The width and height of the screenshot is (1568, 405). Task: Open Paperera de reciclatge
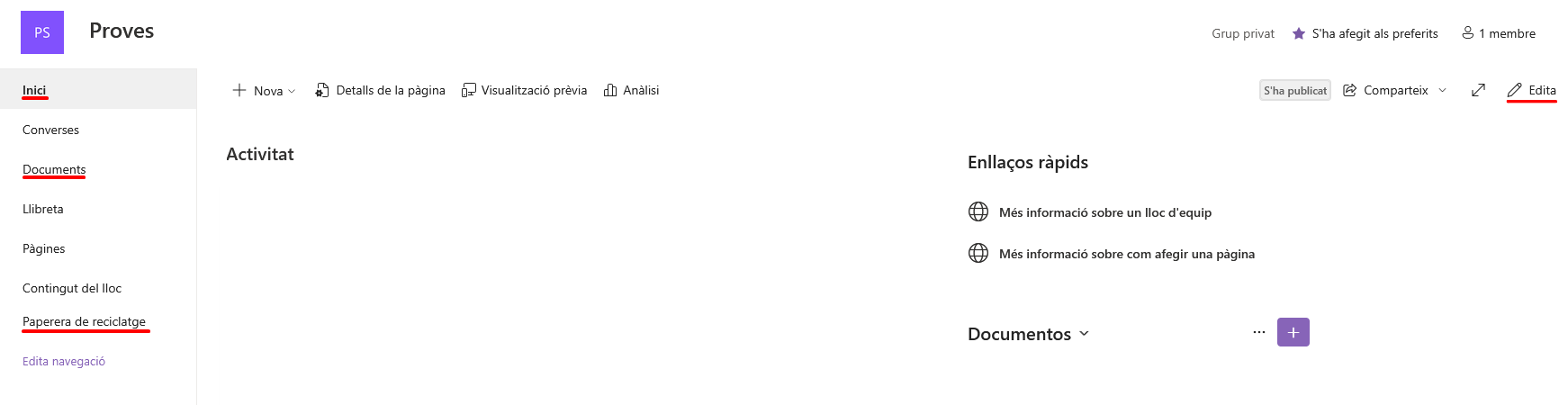[84, 321]
